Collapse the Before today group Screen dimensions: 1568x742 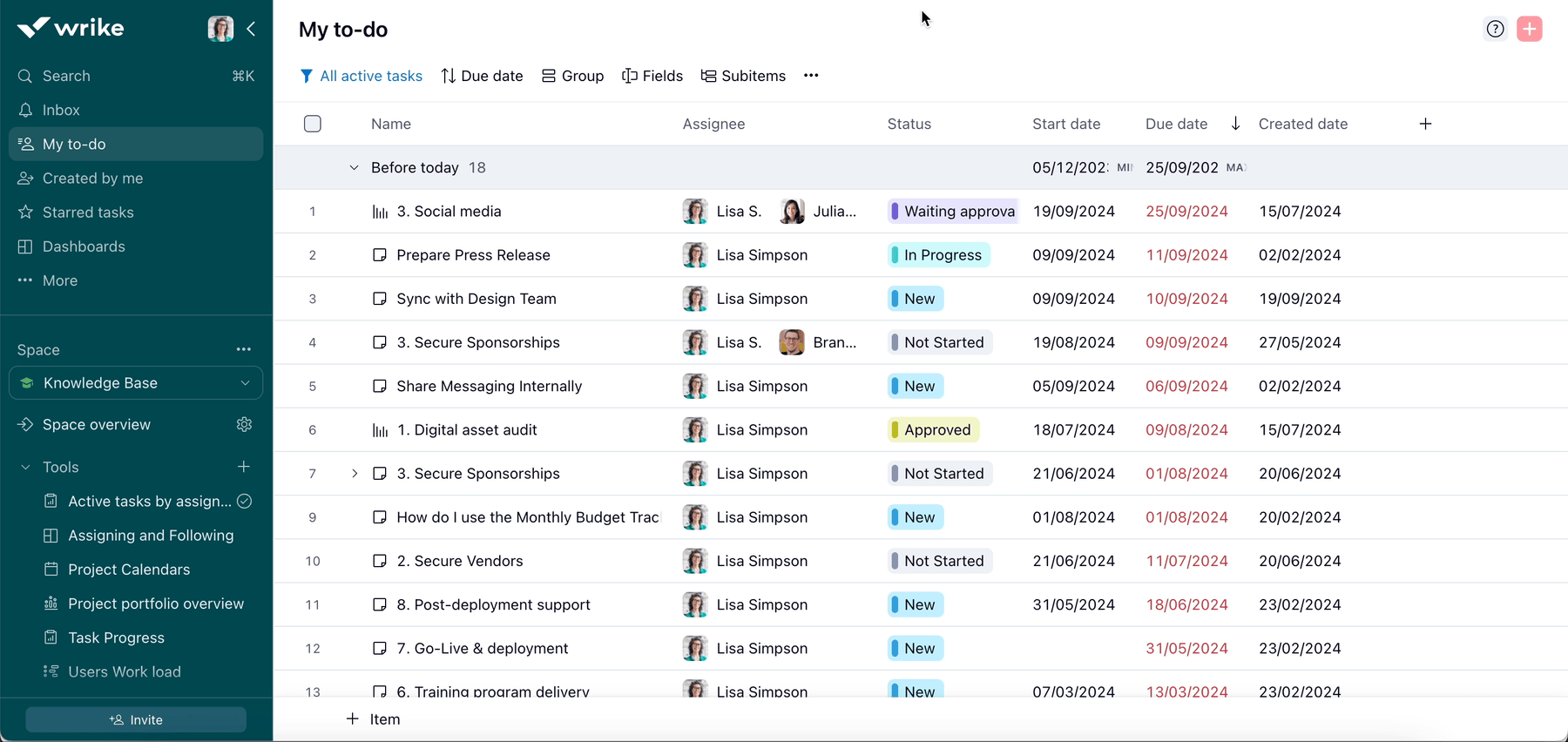pyautogui.click(x=354, y=167)
